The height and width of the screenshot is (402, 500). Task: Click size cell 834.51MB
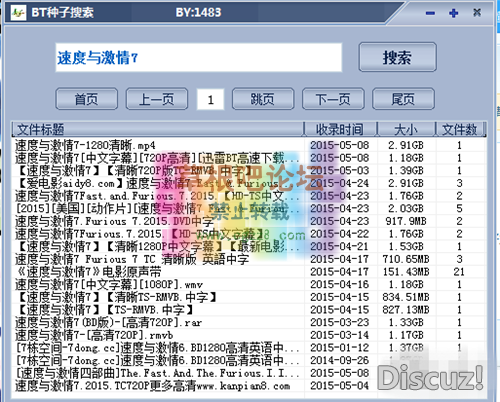(x=406, y=297)
